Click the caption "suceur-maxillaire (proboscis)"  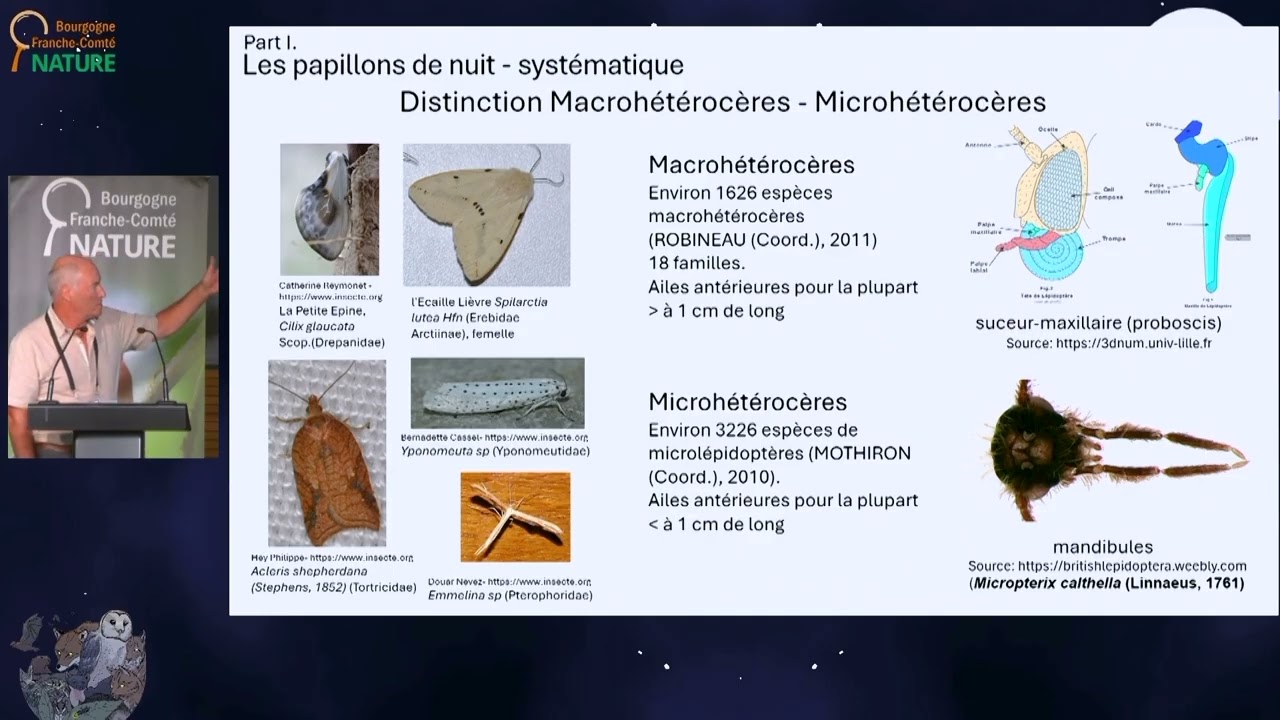pos(1098,324)
